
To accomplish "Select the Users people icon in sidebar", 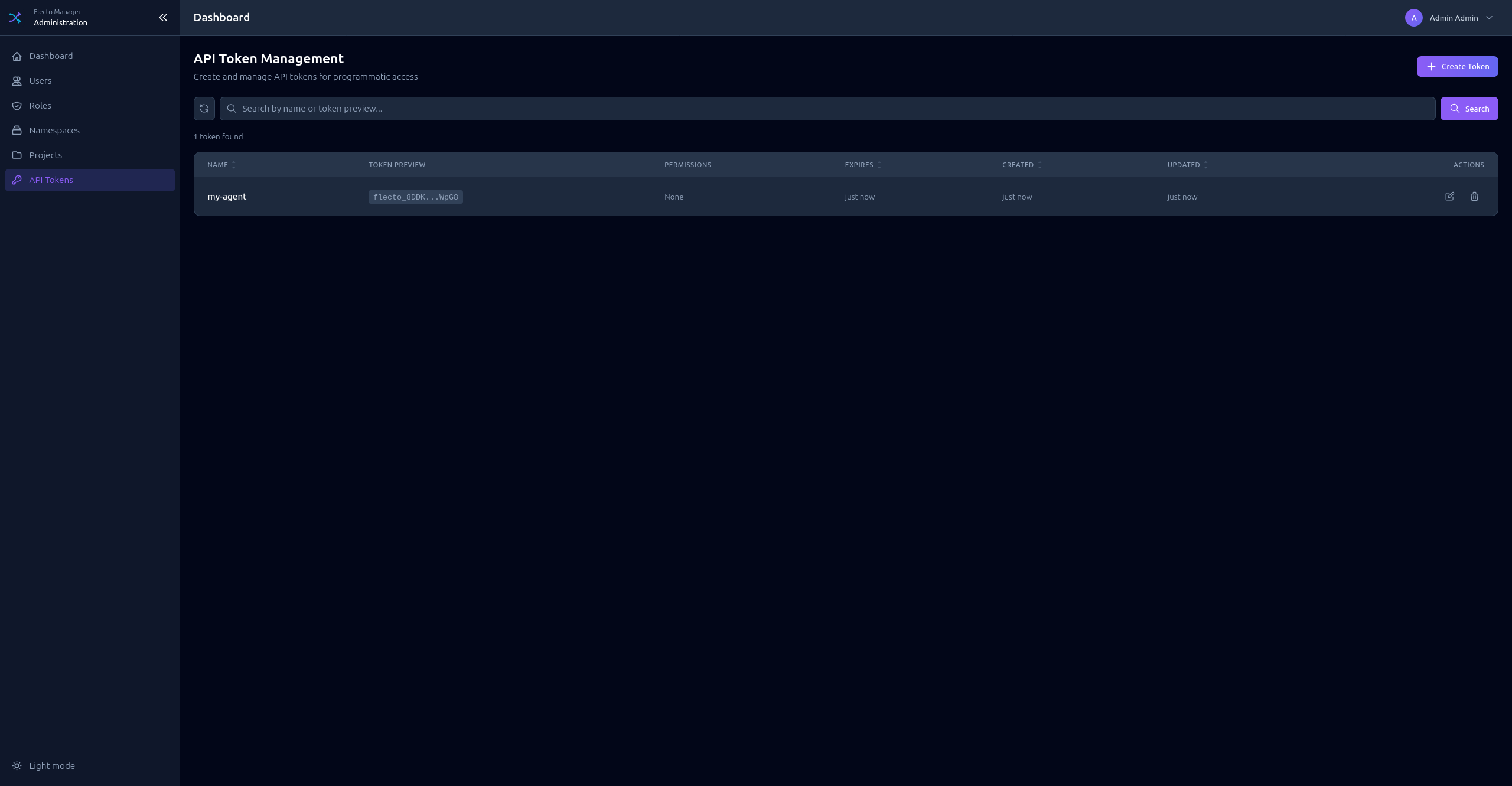I will pos(17,81).
